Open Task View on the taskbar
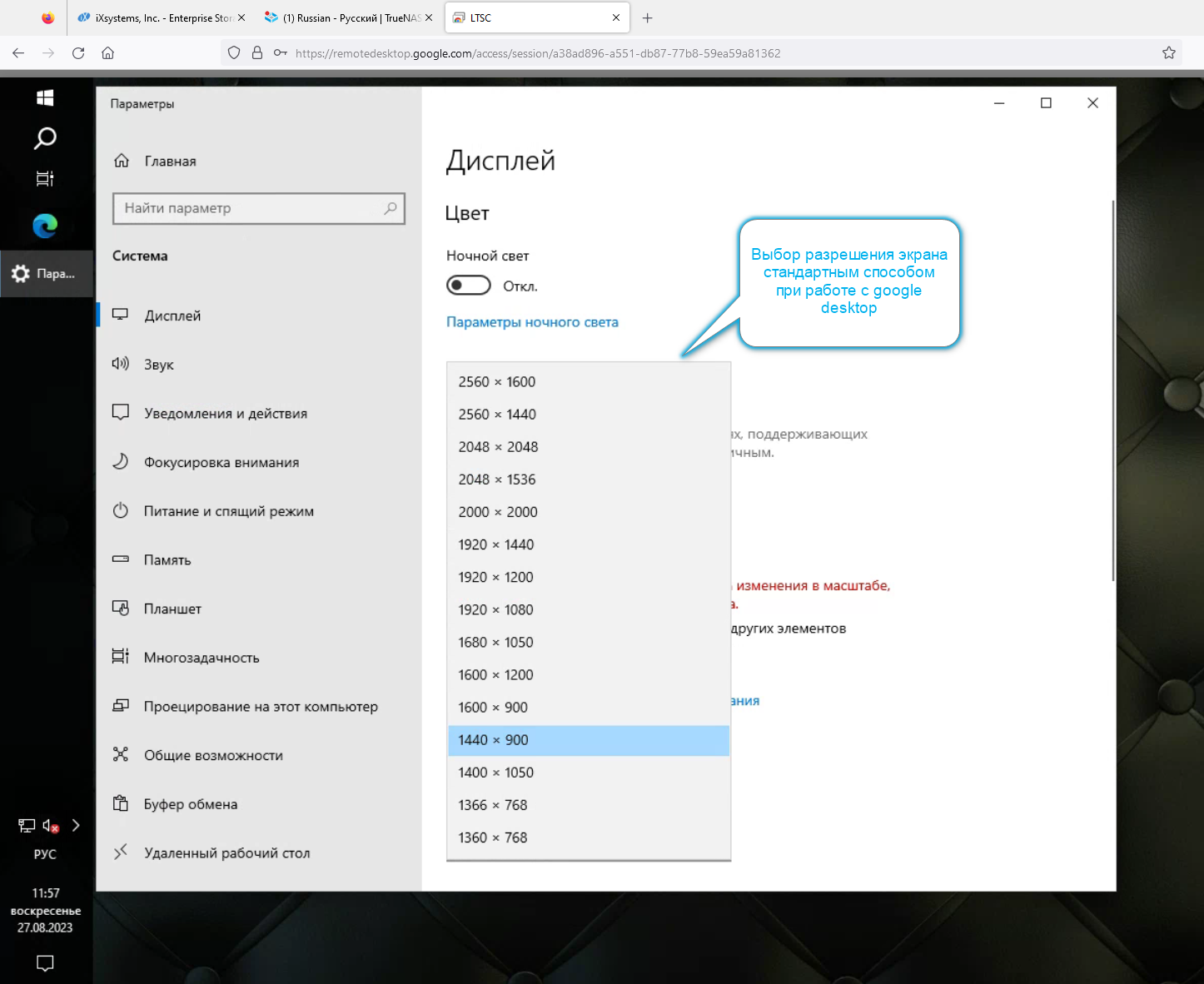 pos(45,178)
